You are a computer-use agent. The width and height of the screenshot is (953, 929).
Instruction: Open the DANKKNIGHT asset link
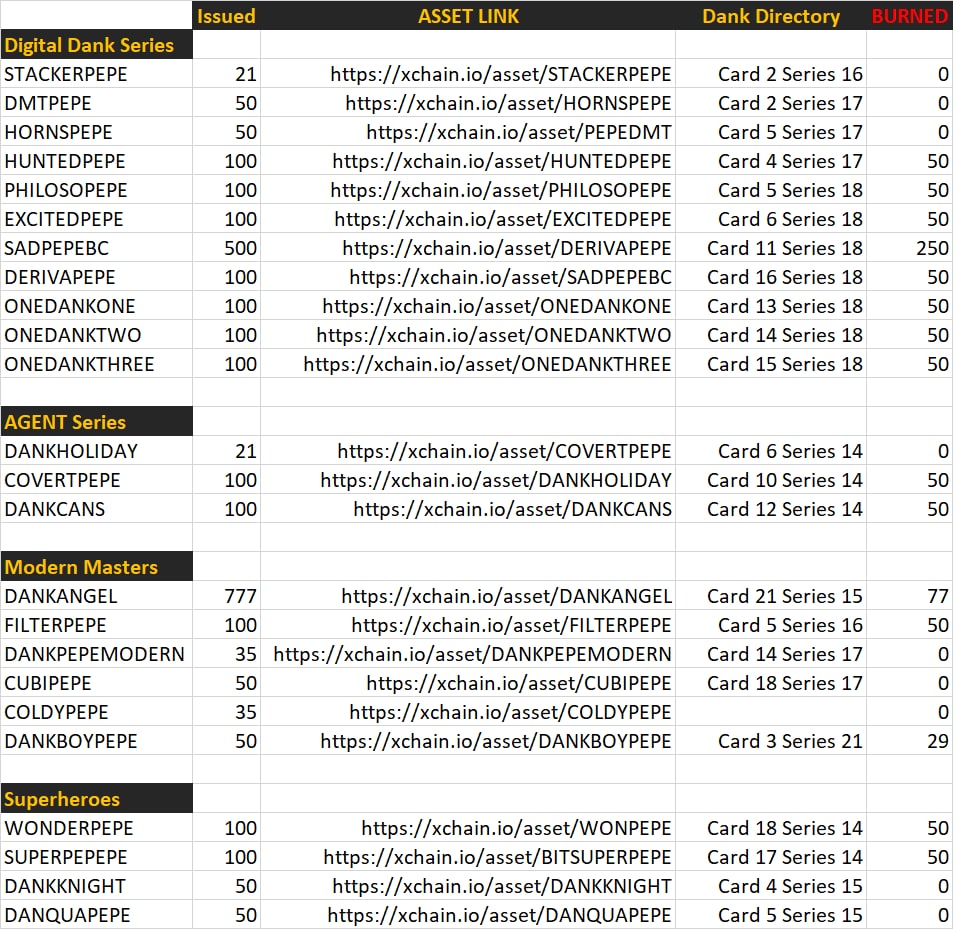[x=502, y=886]
